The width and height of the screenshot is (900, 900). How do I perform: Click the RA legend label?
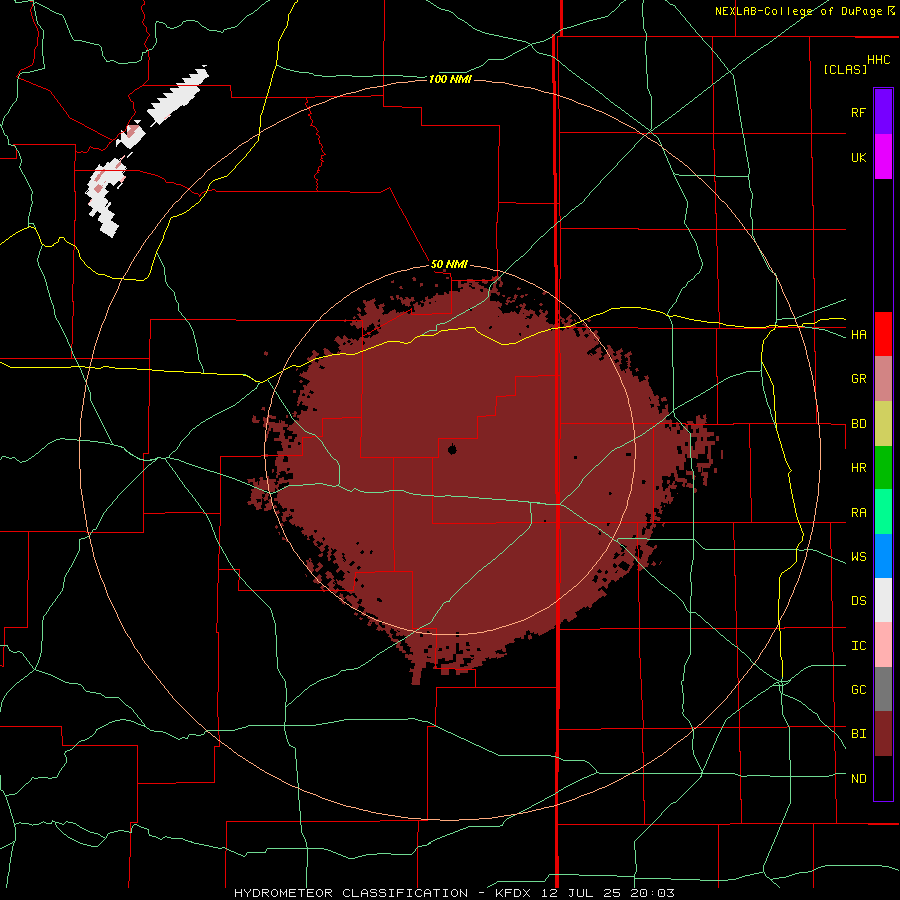pos(858,513)
